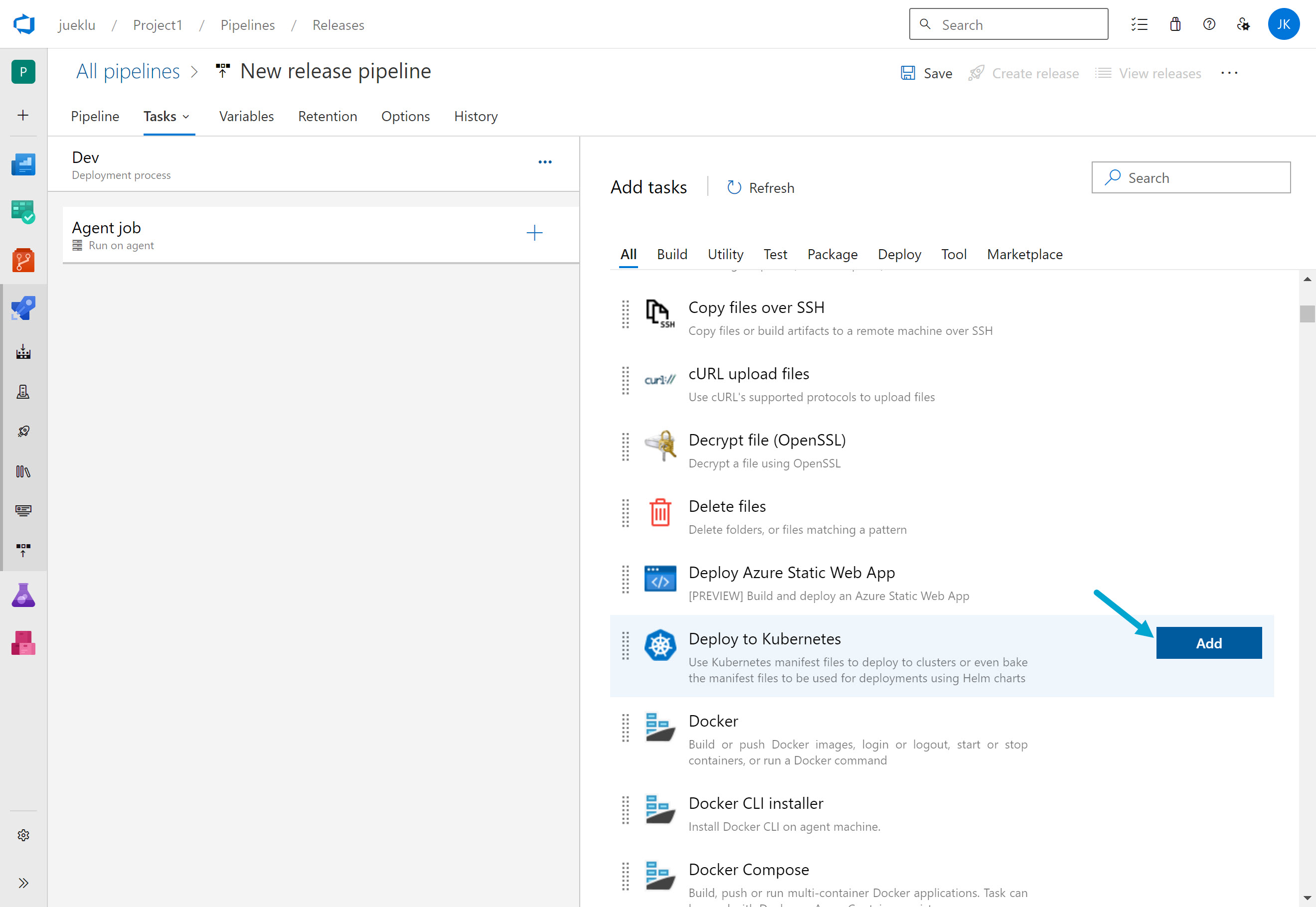Add a task to Agent job
Image resolution: width=1316 pixels, height=907 pixels.
coord(534,233)
